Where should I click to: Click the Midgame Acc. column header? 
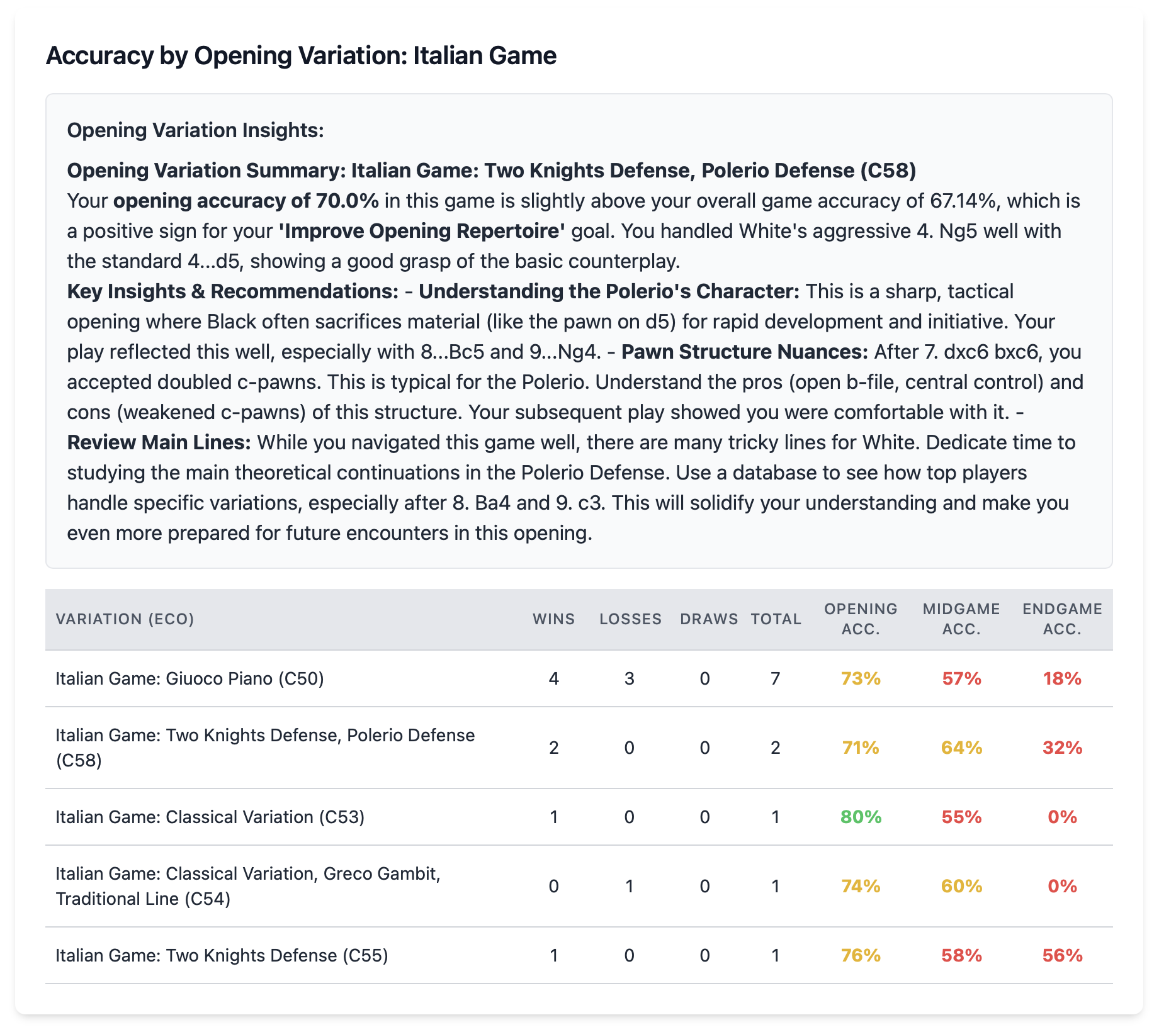click(x=961, y=619)
